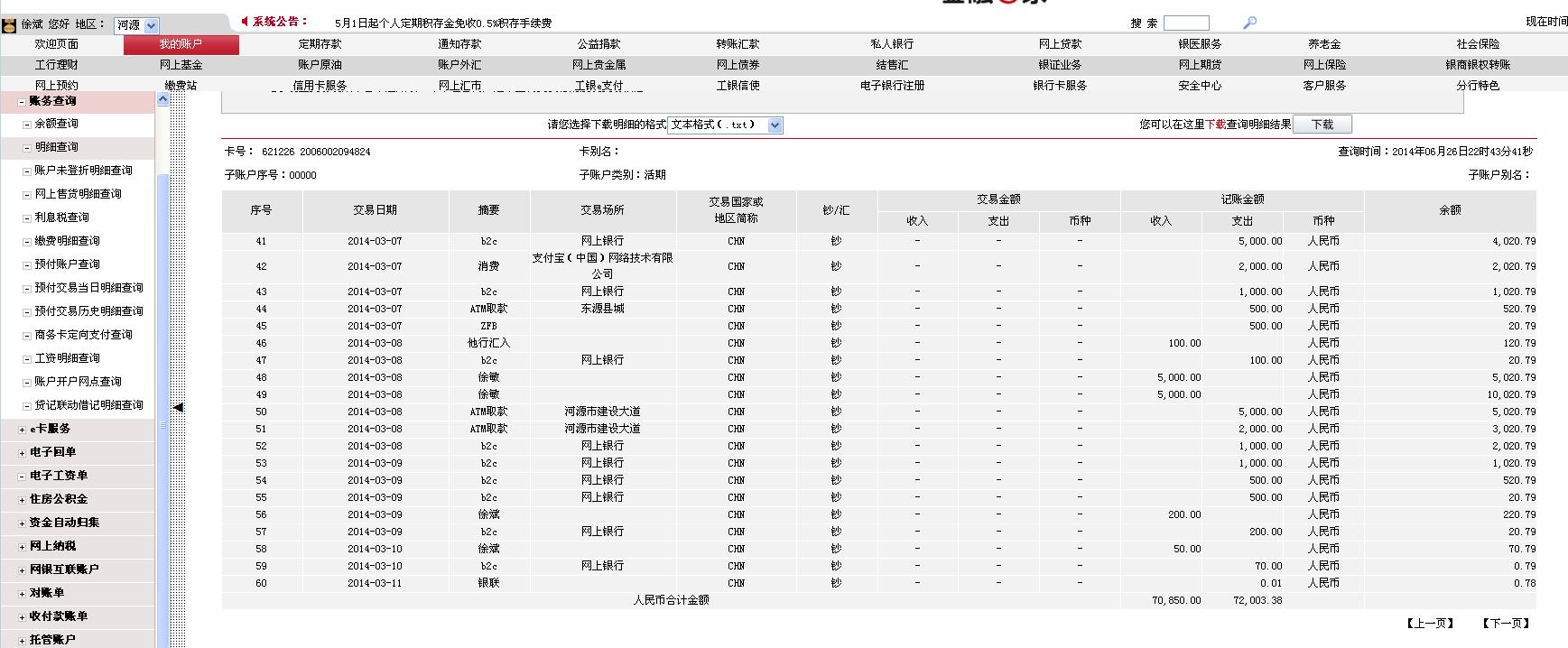1568x648 pixels.
Task: Open the 安全中心 menu
Action: (x=1201, y=86)
